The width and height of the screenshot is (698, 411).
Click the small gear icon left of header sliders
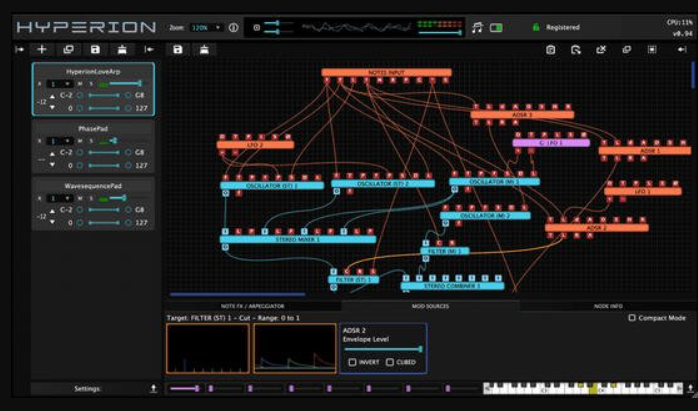click(257, 28)
